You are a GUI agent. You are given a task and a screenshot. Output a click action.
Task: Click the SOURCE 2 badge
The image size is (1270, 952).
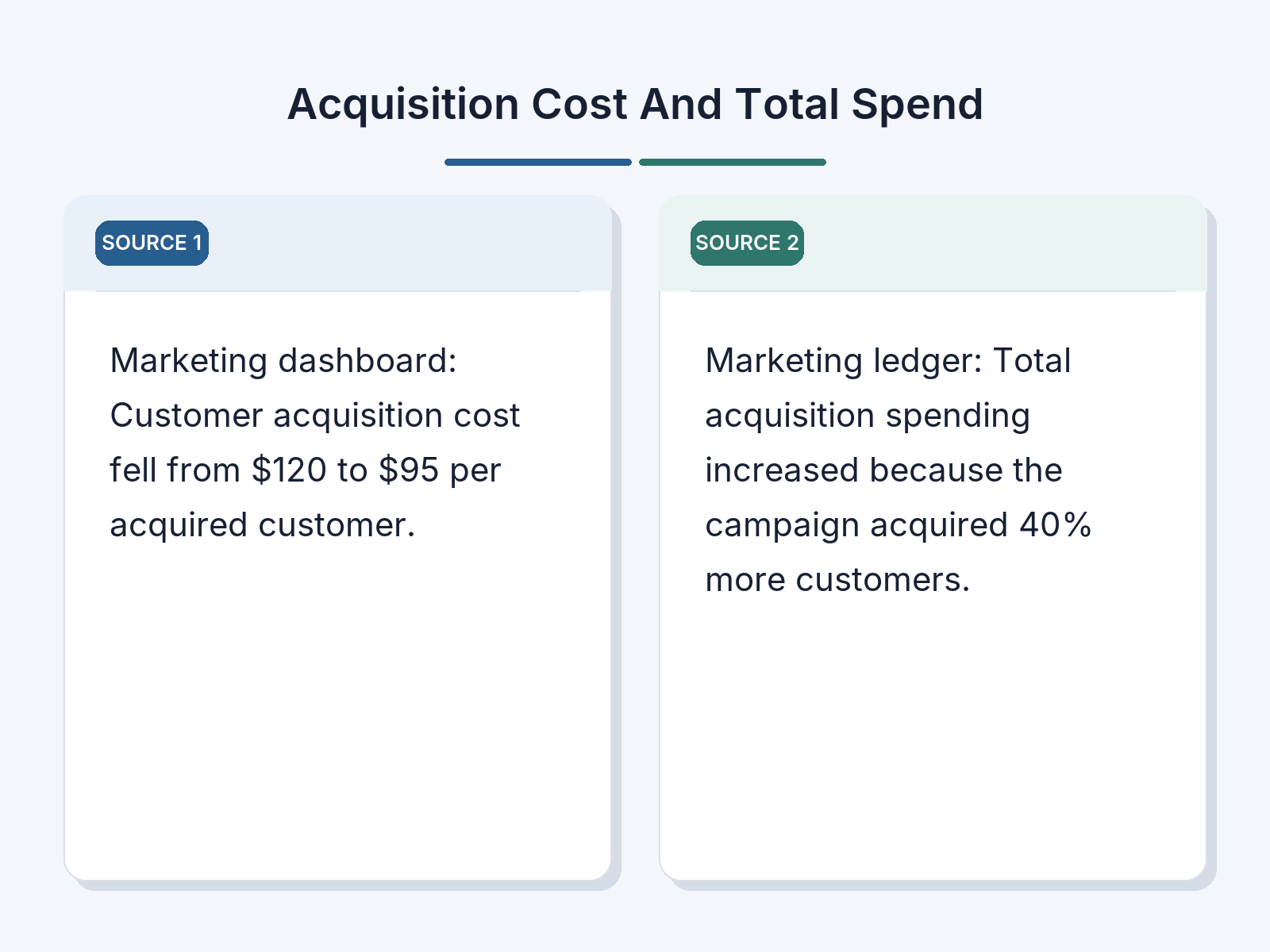click(x=747, y=243)
